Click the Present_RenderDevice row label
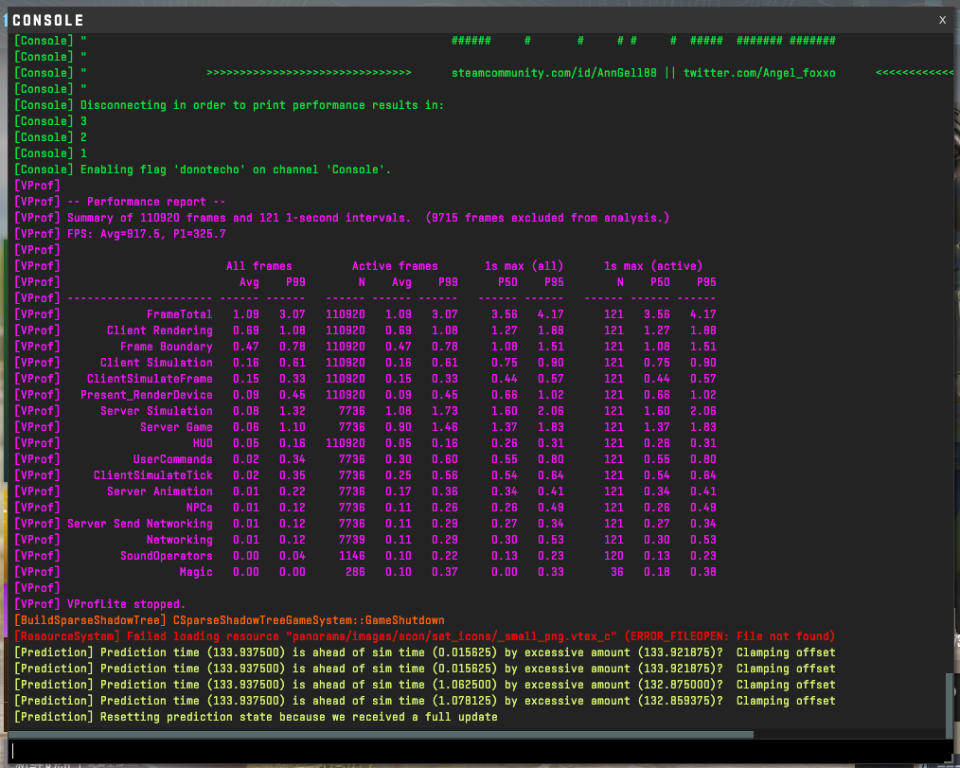Screen dimensions: 960x768 pyautogui.click(x=146, y=395)
